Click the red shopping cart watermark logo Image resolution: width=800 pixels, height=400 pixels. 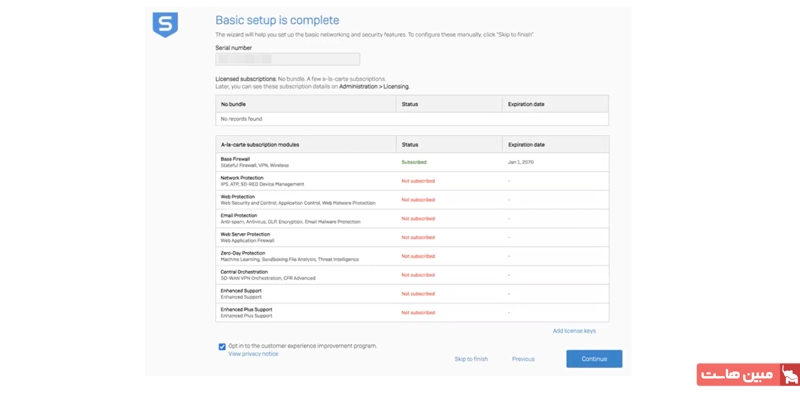(788, 375)
